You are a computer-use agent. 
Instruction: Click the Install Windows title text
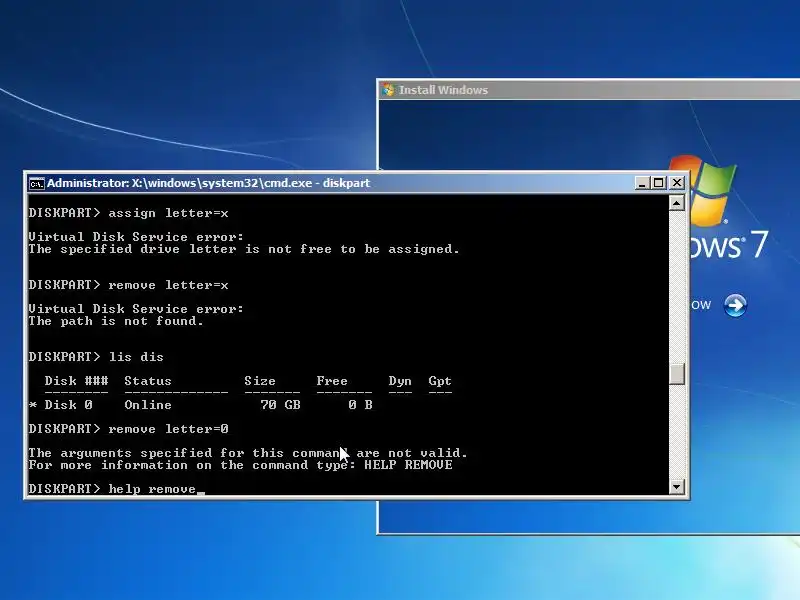point(443,90)
